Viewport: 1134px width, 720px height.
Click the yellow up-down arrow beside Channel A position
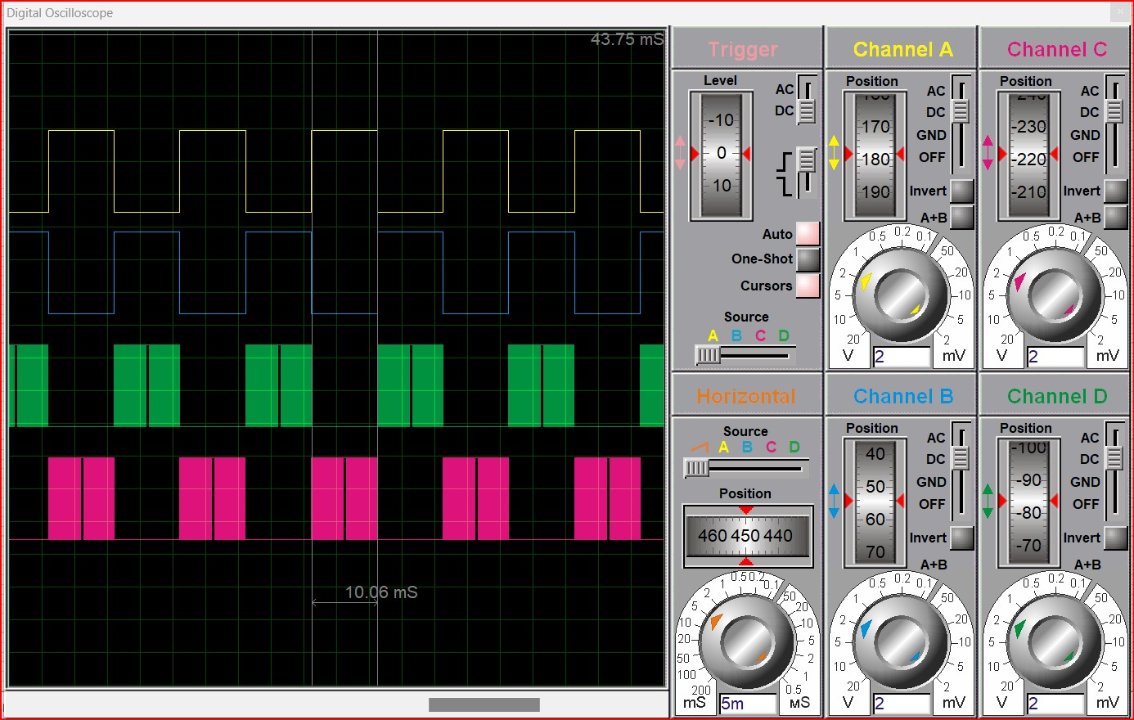(834, 153)
